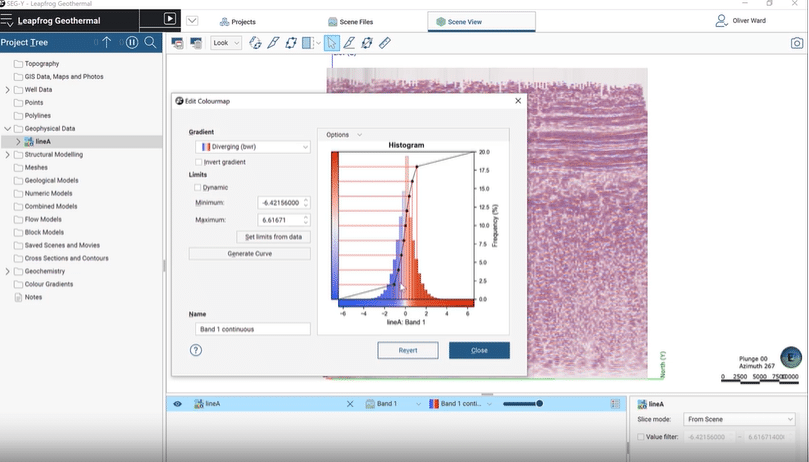Image resolution: width=809 pixels, height=462 pixels.
Task: Click Minimum field stepper arrows
Action: click(306, 203)
